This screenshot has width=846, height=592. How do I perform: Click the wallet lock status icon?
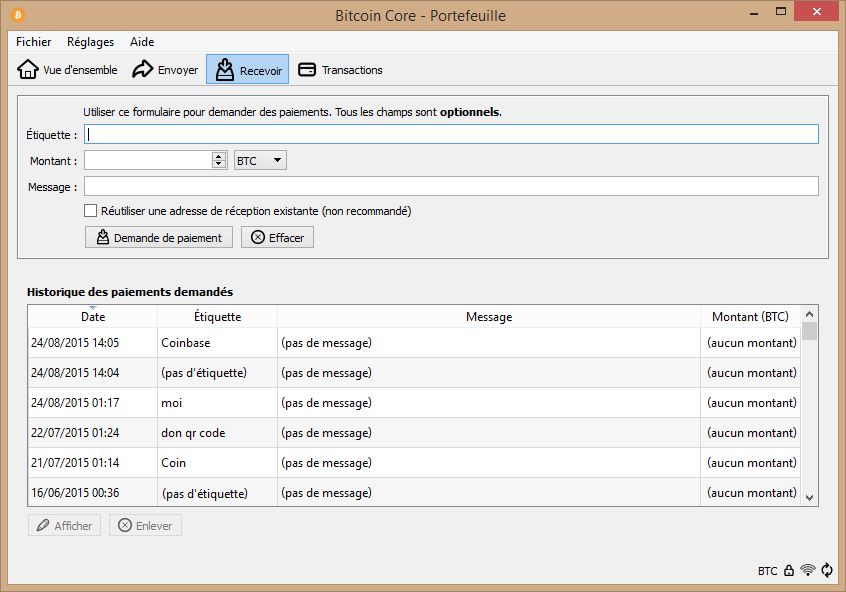[789, 571]
